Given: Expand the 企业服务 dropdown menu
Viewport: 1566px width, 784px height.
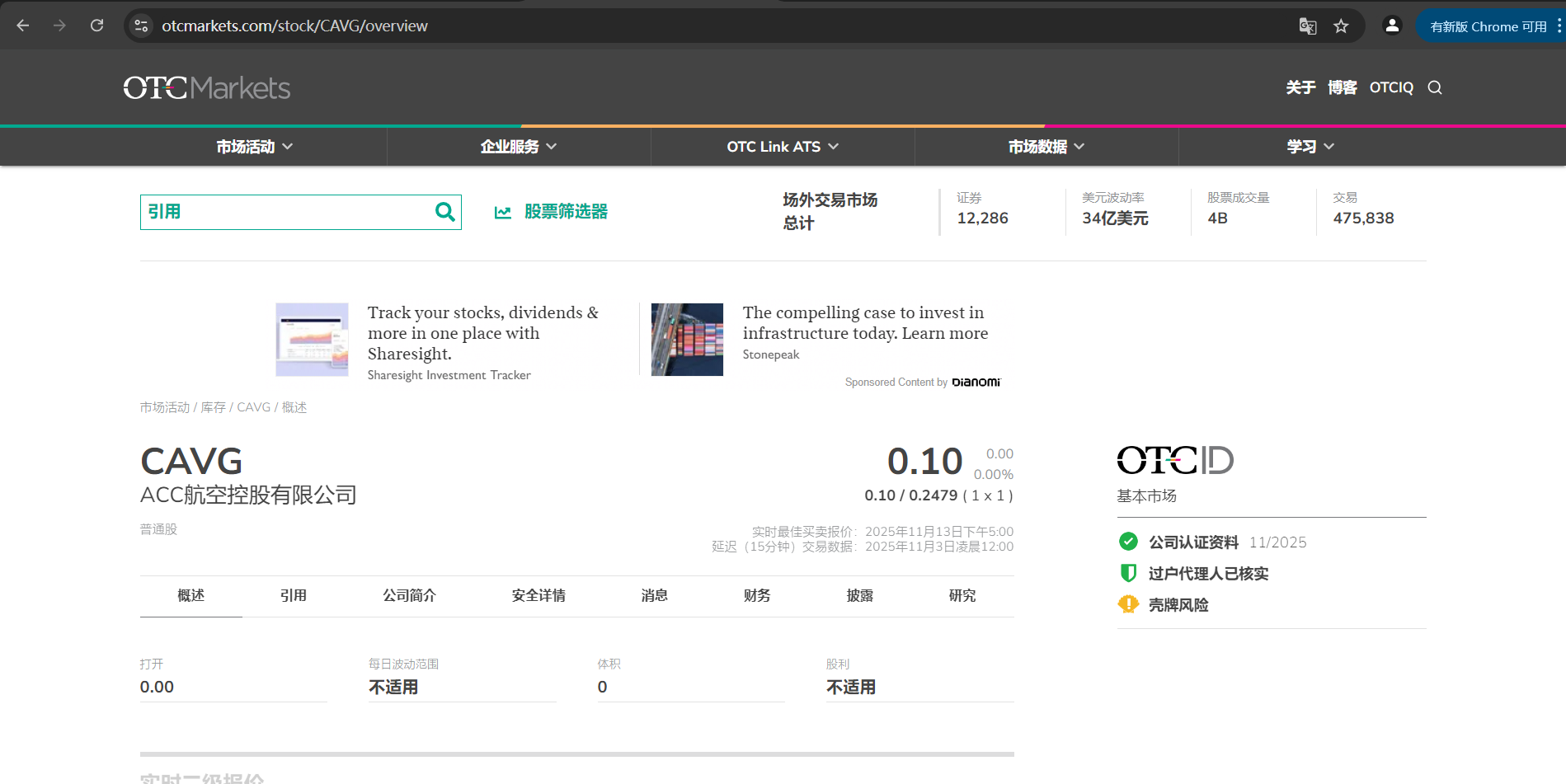Looking at the screenshot, I should (519, 147).
